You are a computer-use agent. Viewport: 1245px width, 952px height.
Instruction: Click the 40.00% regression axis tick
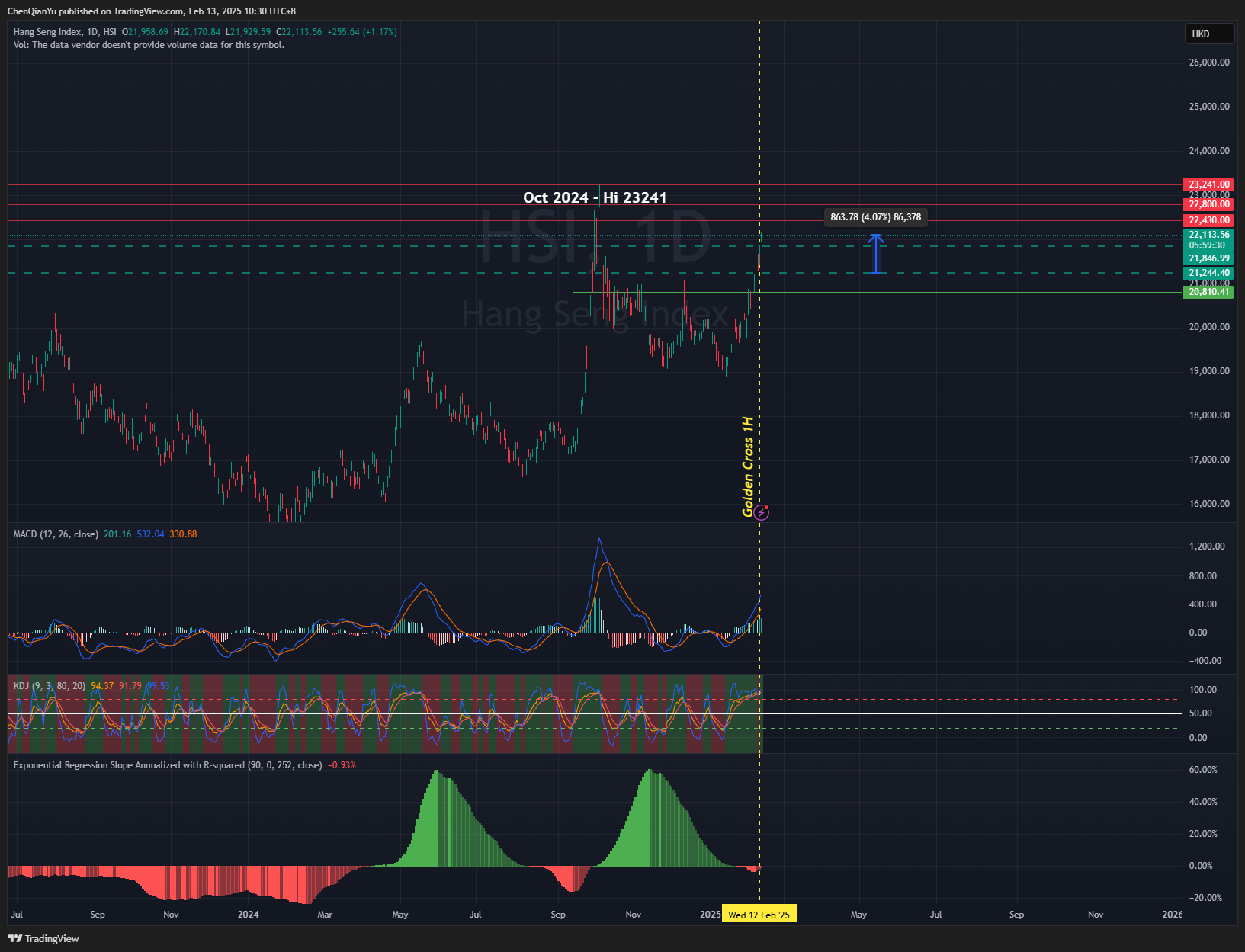1203,802
